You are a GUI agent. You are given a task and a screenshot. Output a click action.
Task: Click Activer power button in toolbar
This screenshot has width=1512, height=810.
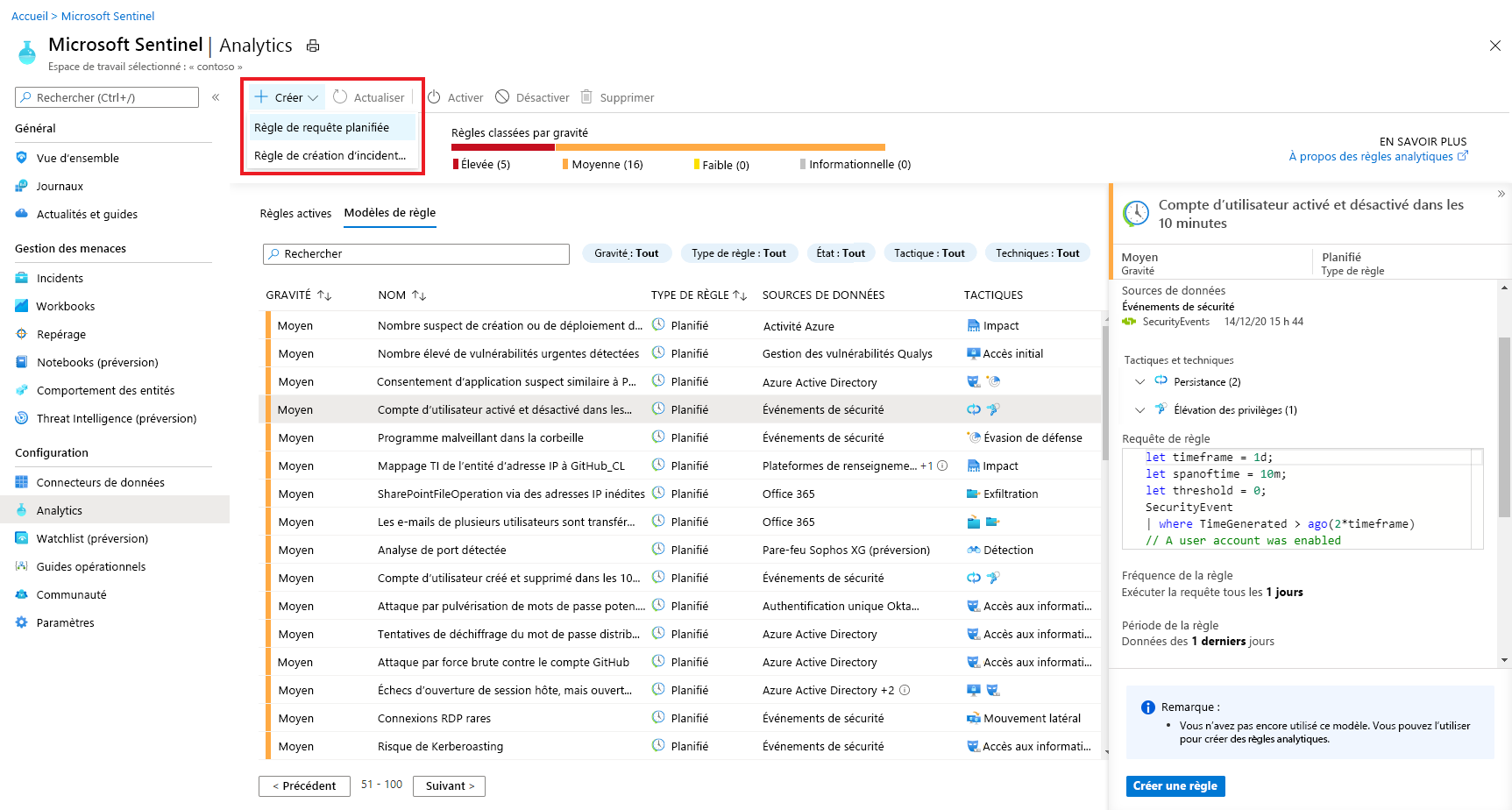coord(456,97)
